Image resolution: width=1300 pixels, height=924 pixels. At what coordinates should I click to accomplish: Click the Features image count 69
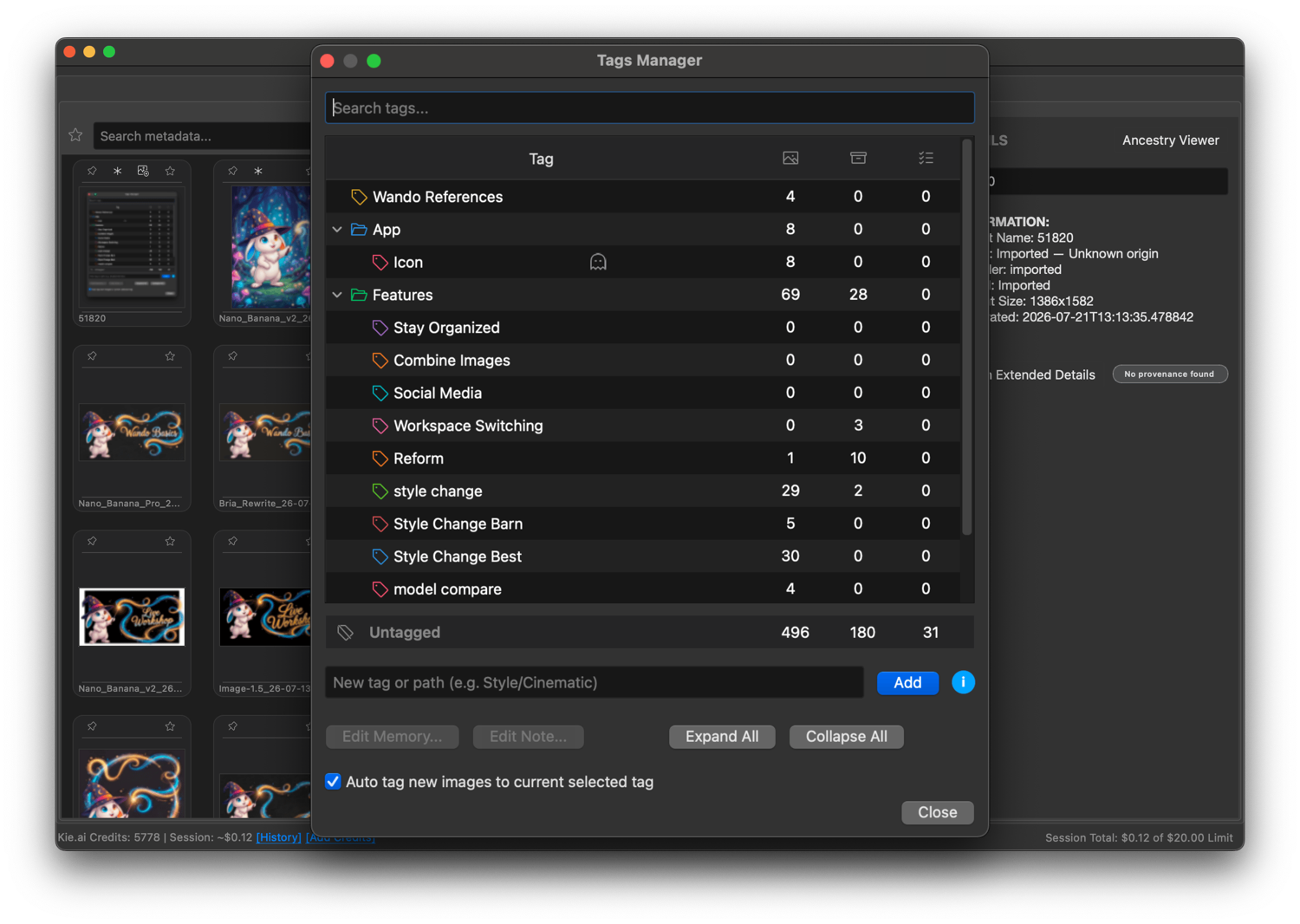tap(790, 295)
